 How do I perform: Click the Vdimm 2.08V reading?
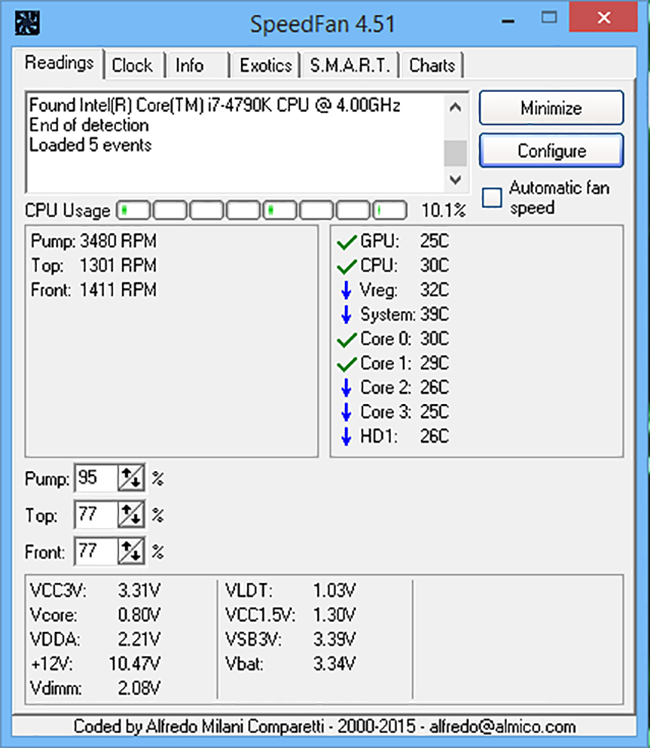pyautogui.click(x=95, y=688)
